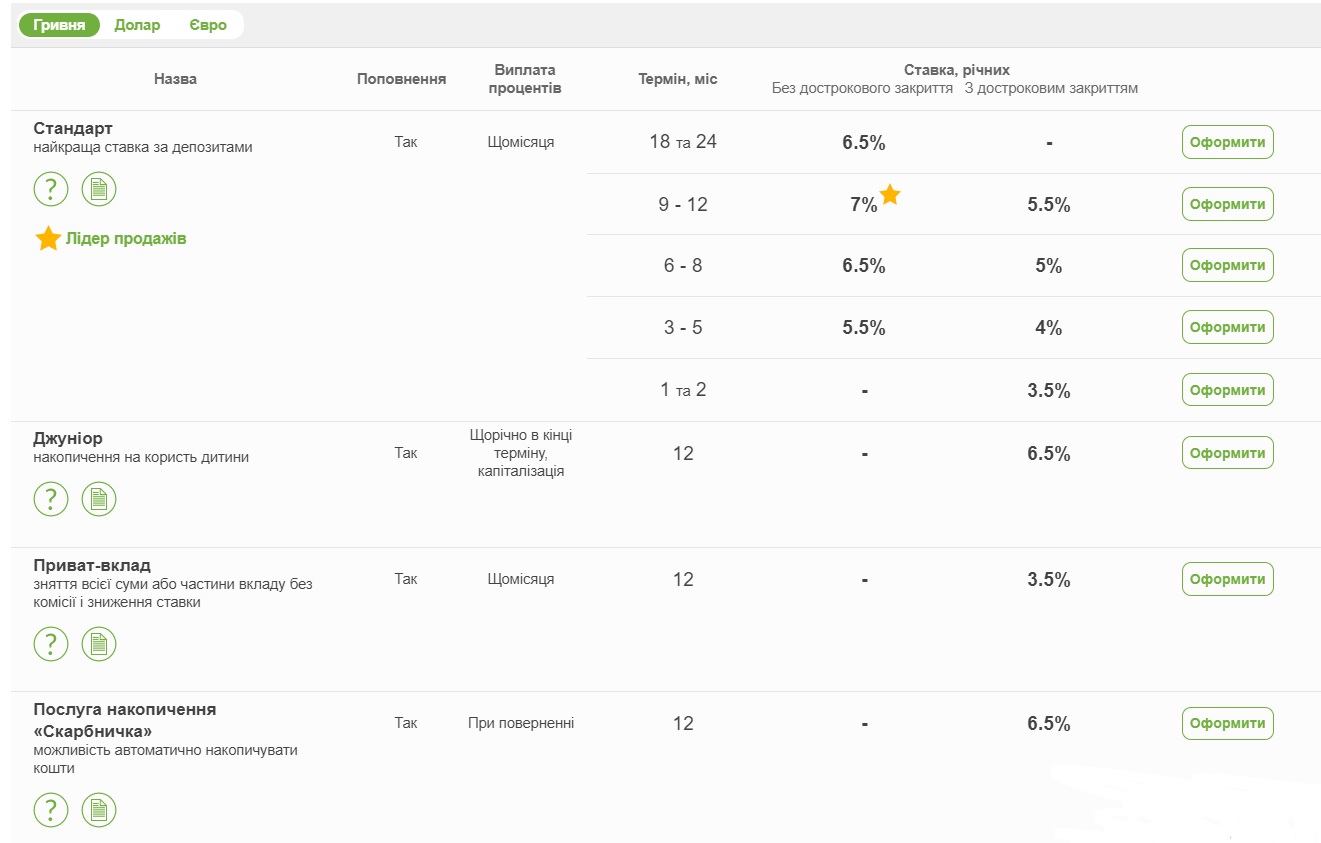This screenshot has width=1321, height=843.
Task: Click Оформити for the Приват-вклад deposit
Action: [1227, 580]
